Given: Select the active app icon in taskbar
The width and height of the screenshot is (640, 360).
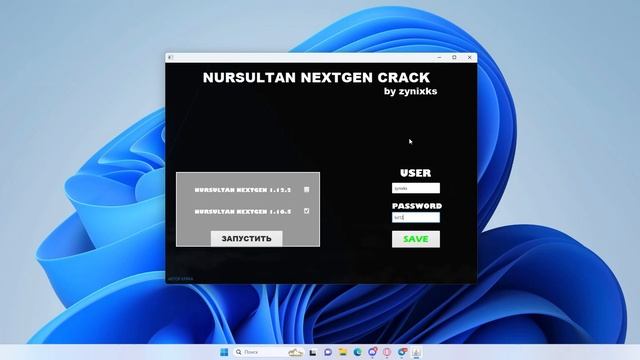Looking at the screenshot, I should (416, 352).
